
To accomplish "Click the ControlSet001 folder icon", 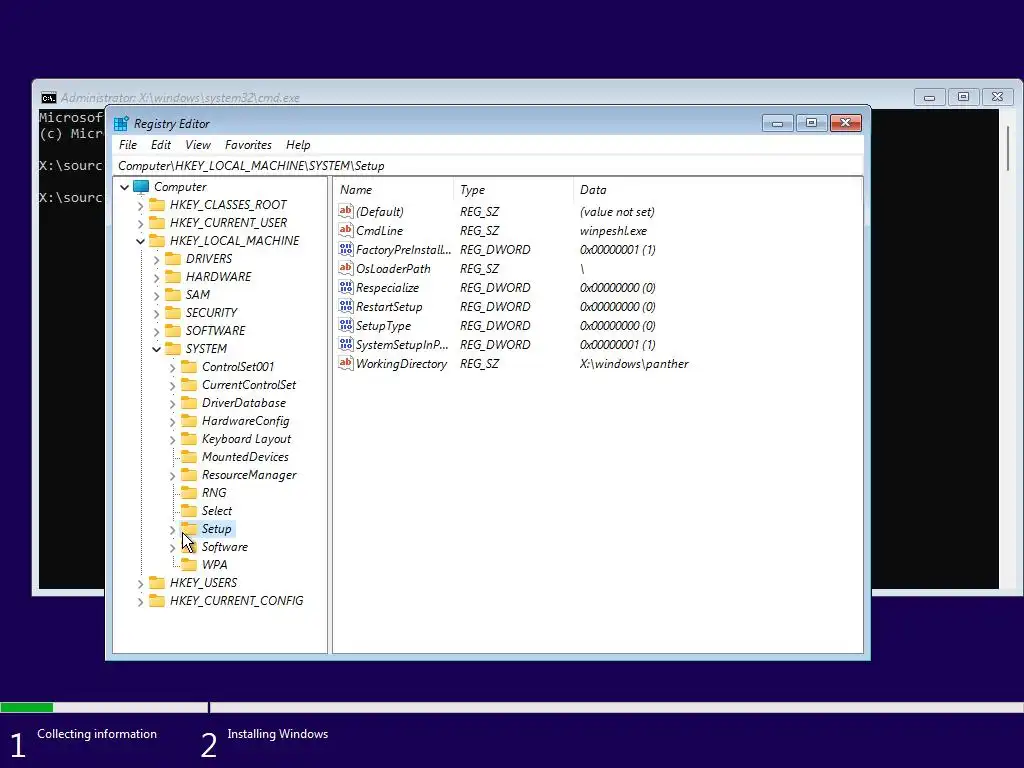I will [x=189, y=367].
